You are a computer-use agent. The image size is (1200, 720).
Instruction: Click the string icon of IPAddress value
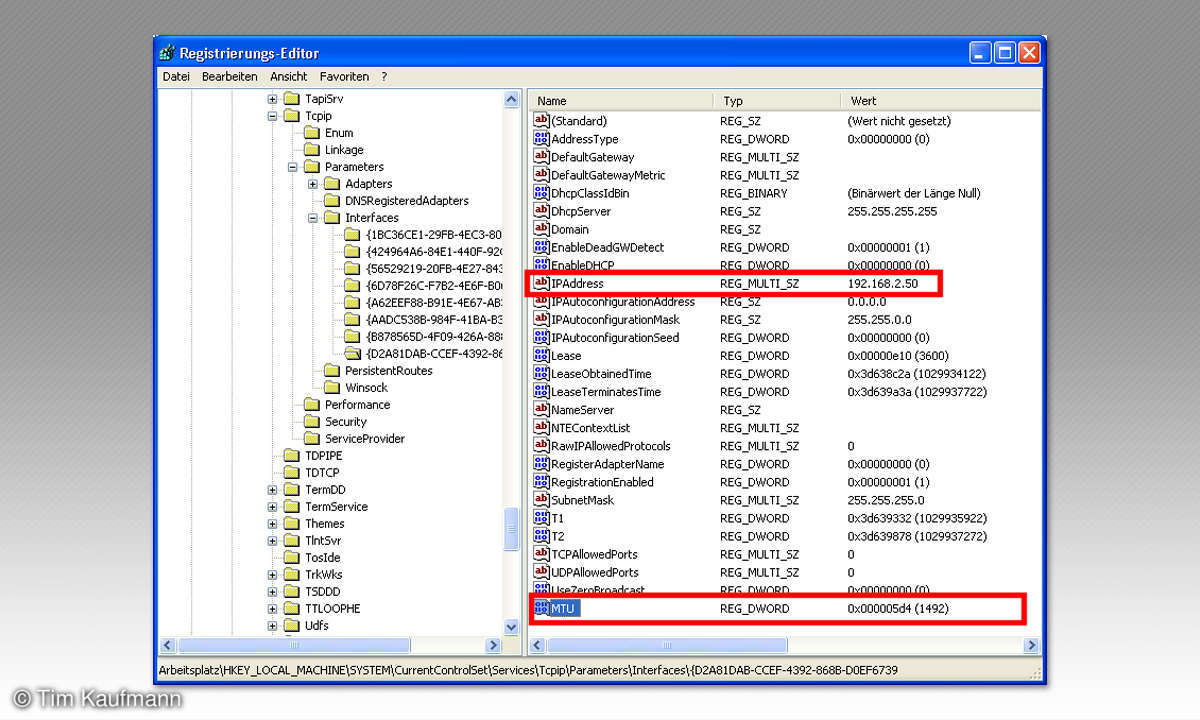point(542,284)
